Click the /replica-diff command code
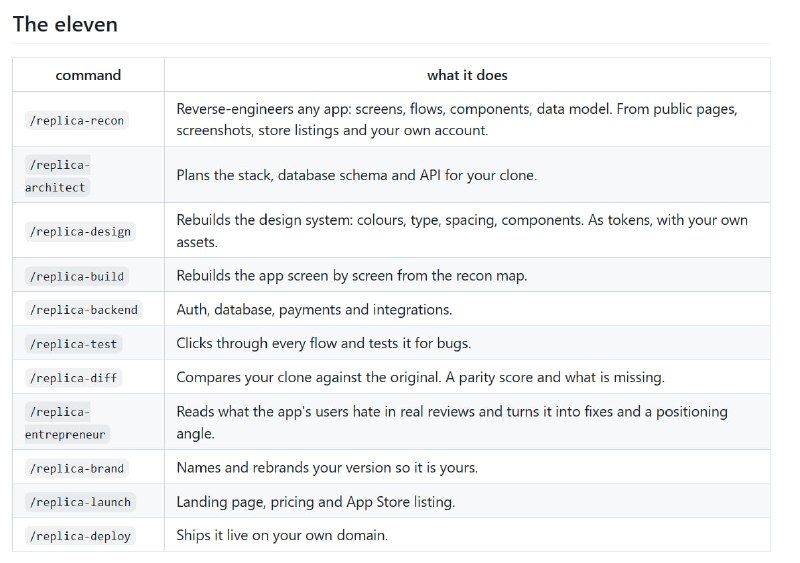 [x=73, y=378]
